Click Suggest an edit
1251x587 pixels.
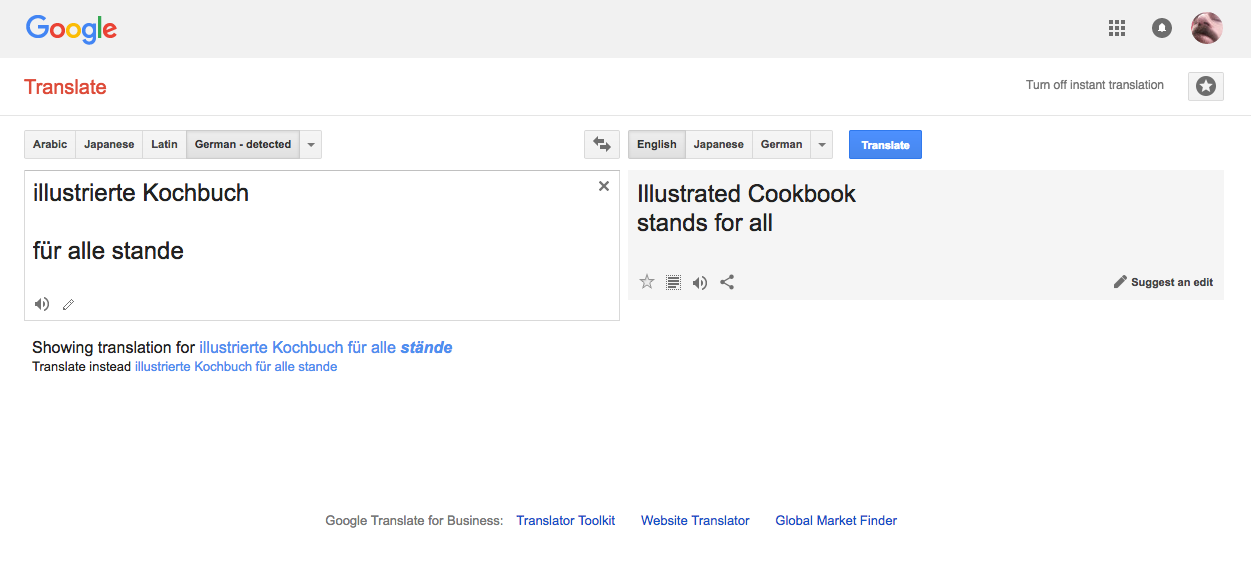1163,282
